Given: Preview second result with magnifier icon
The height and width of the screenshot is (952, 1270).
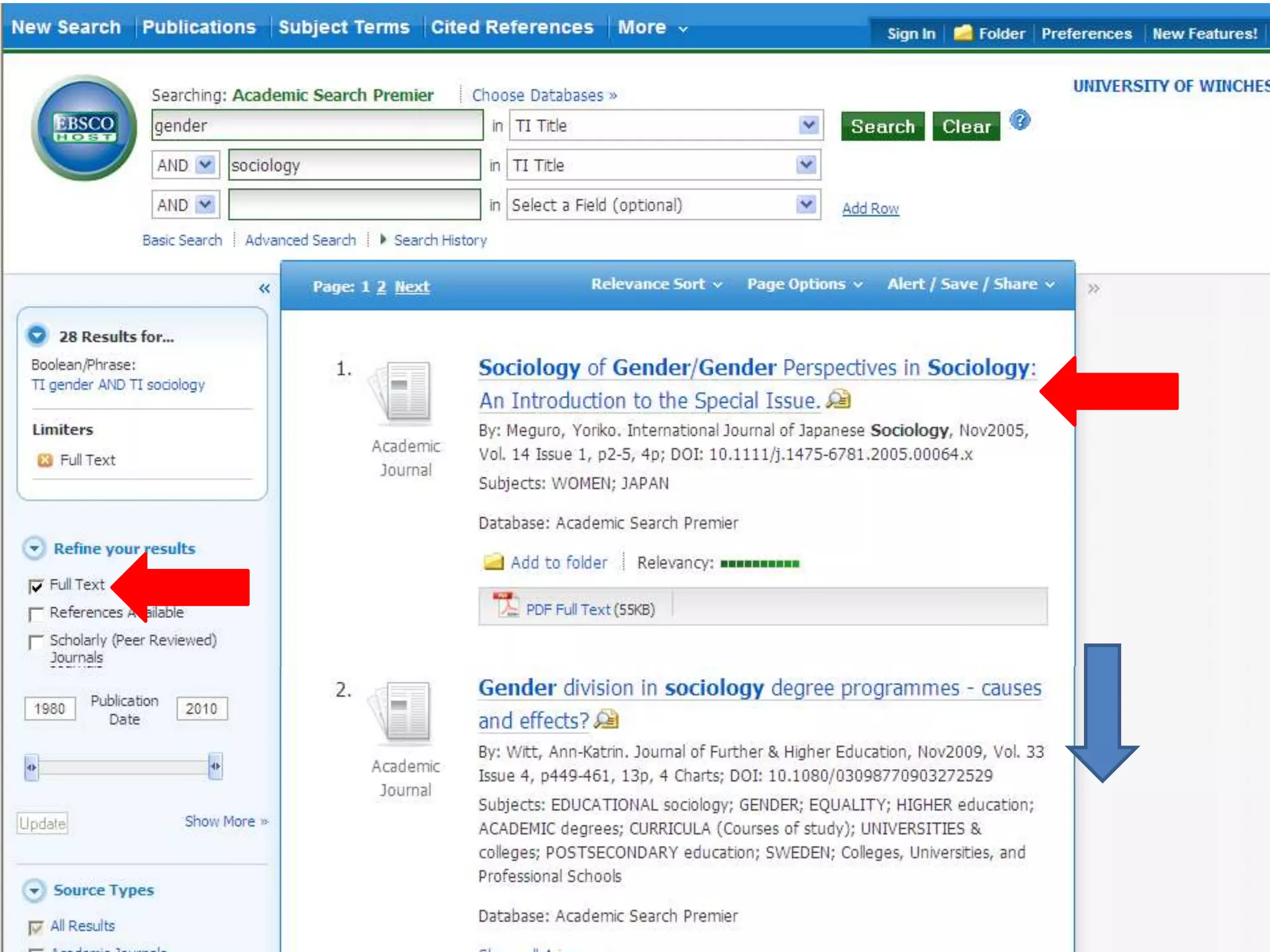Looking at the screenshot, I should tap(606, 720).
